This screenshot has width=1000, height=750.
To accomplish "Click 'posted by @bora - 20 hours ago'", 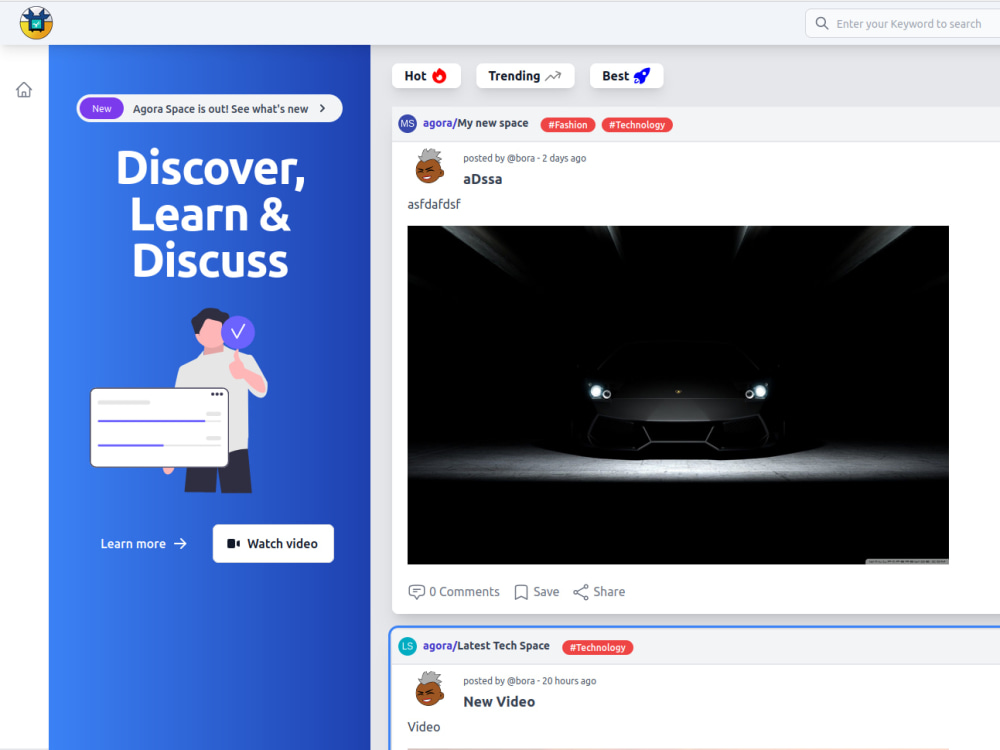I will 529,680.
